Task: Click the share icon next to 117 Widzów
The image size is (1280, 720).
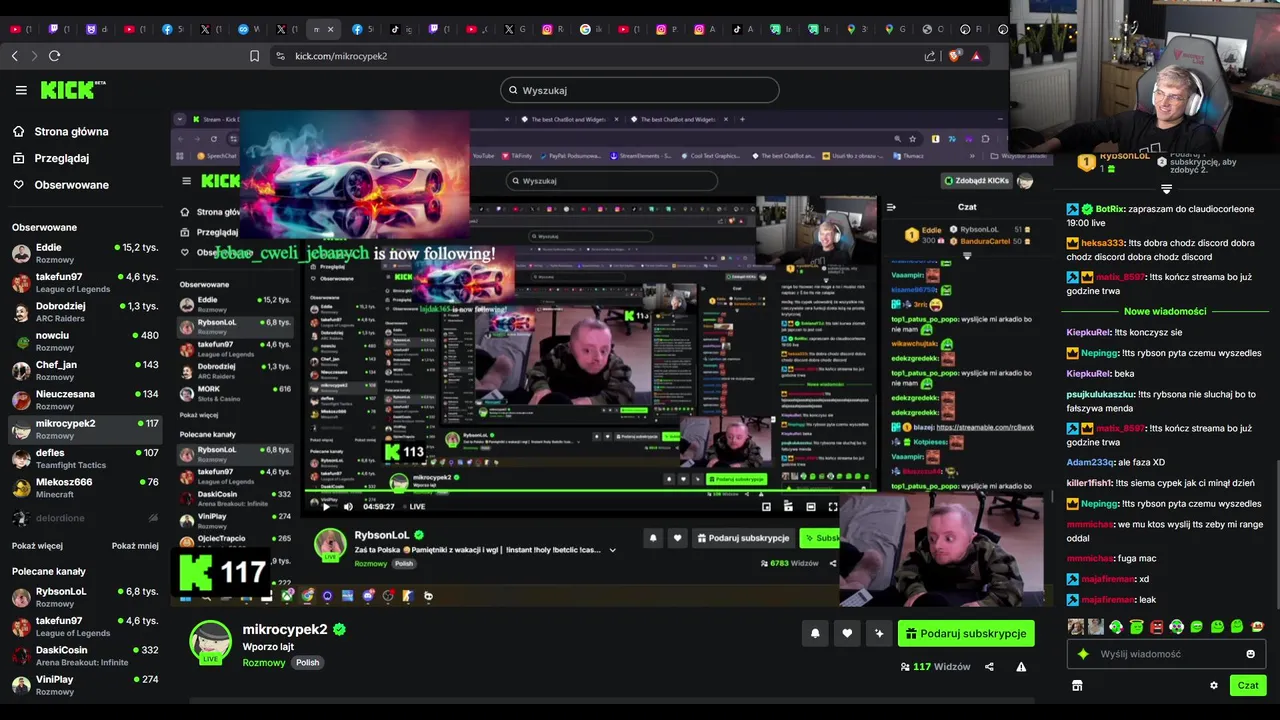Action: pyautogui.click(x=989, y=667)
